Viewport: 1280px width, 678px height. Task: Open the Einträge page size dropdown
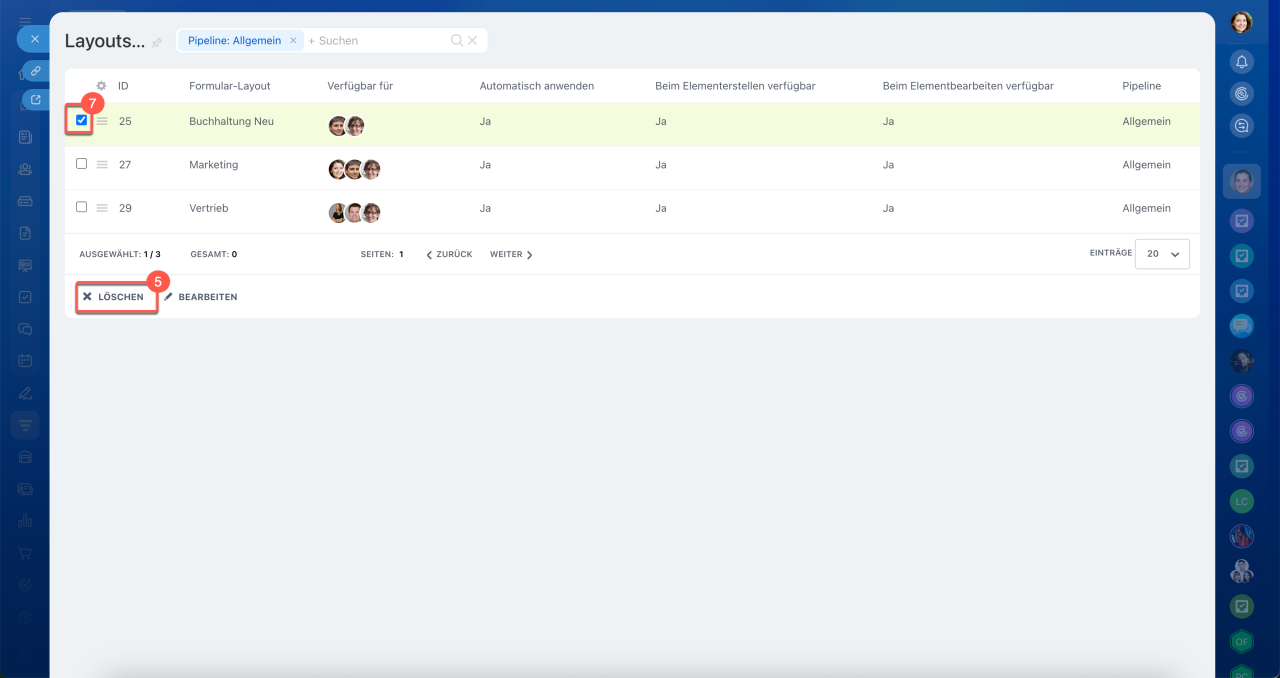coord(1162,254)
